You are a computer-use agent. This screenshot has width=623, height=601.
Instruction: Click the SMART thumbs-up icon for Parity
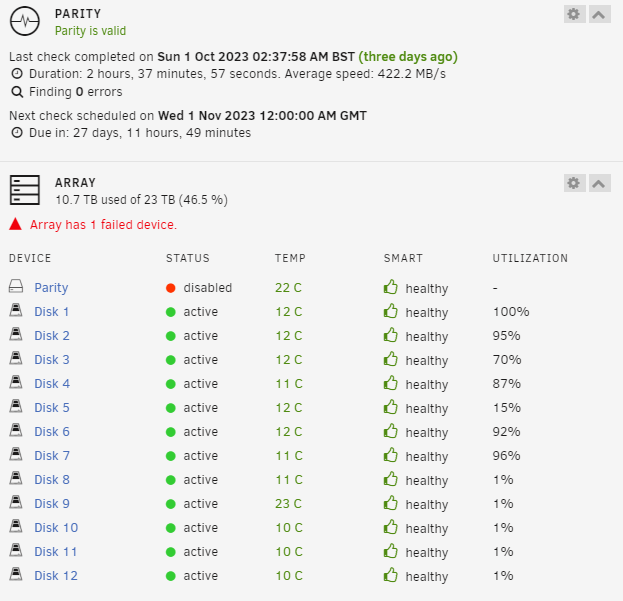(x=391, y=287)
